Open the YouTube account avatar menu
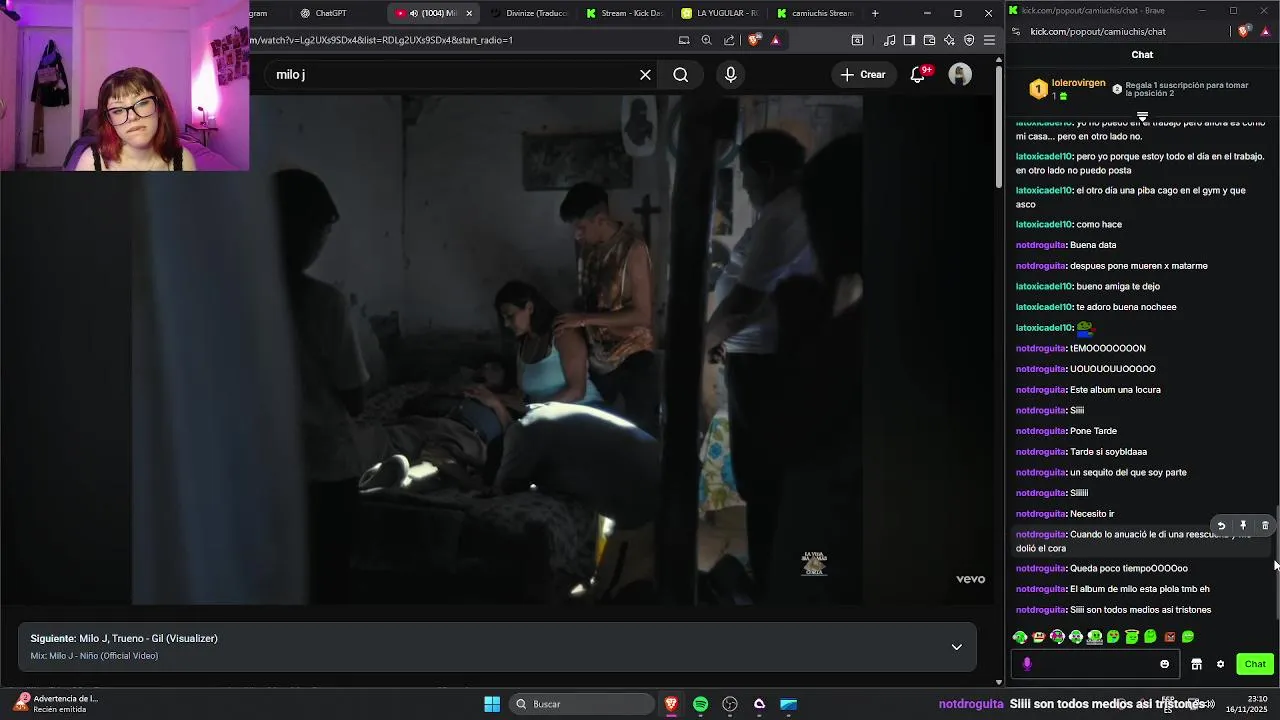 tap(960, 75)
